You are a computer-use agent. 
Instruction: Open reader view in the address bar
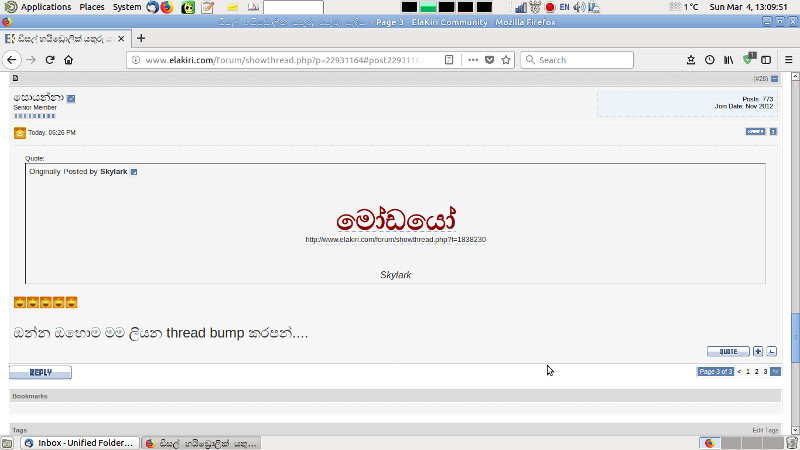click(x=449, y=60)
